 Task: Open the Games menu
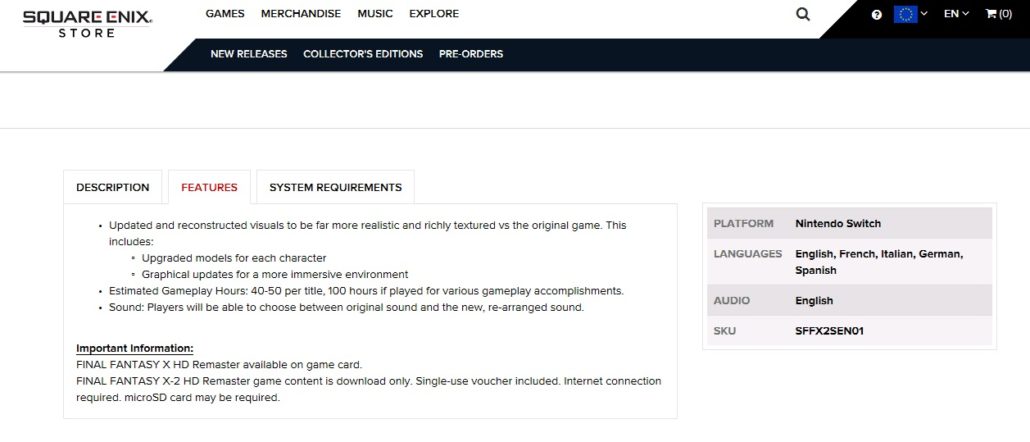point(225,14)
